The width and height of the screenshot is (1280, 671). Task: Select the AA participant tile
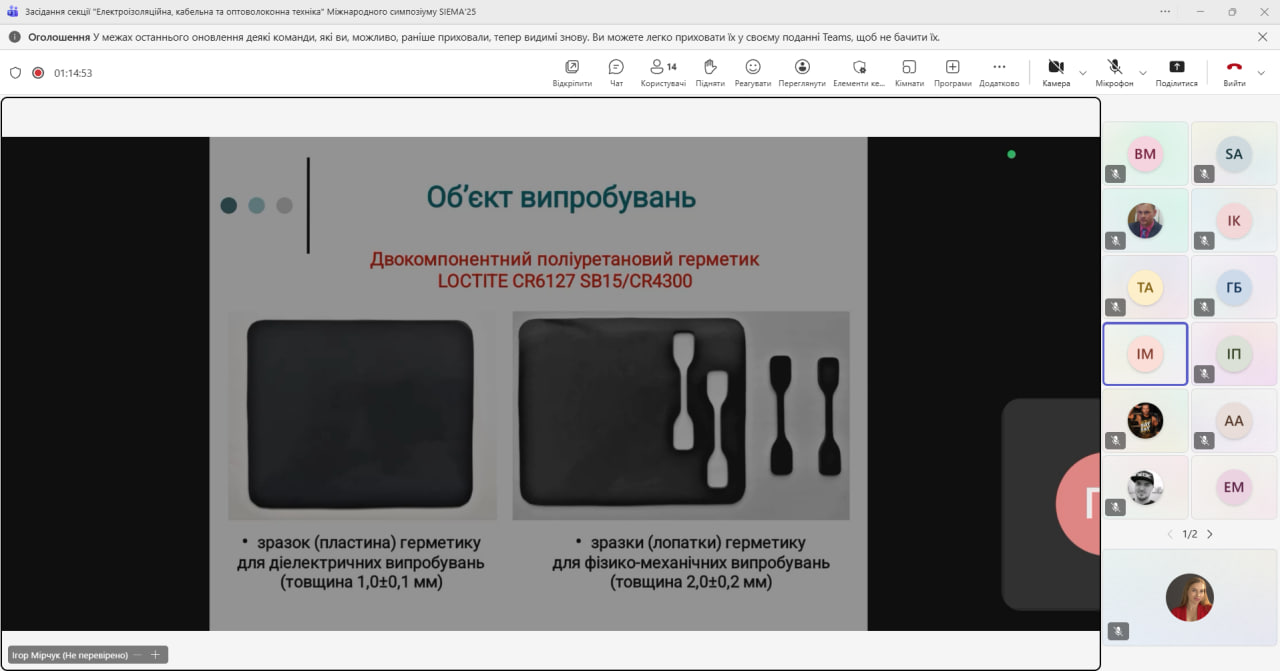coord(1234,421)
